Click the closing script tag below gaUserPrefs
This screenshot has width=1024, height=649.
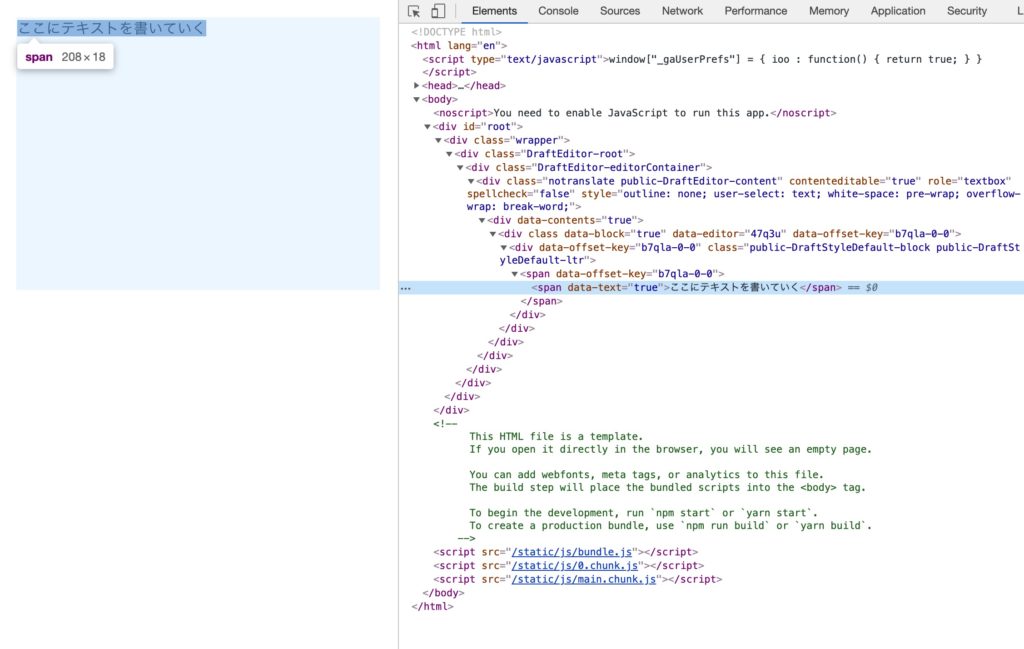tap(449, 72)
